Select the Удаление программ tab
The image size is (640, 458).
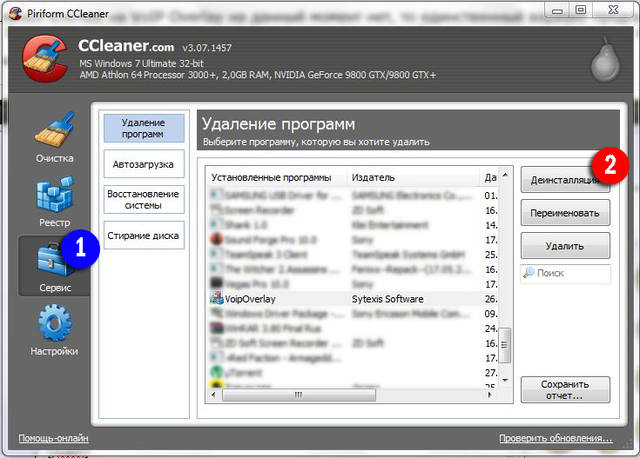click(144, 128)
